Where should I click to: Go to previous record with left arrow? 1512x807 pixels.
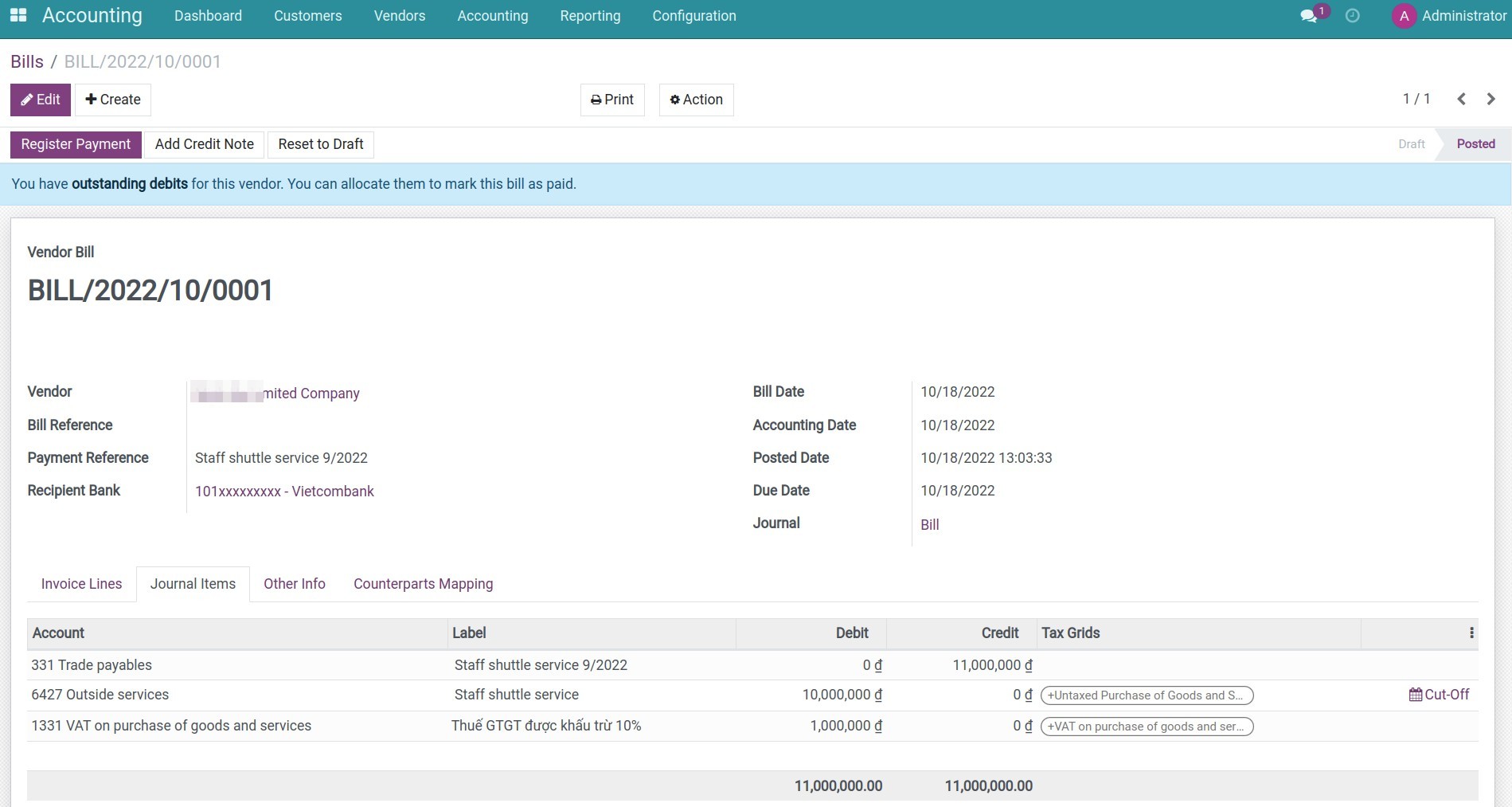pyautogui.click(x=1461, y=99)
